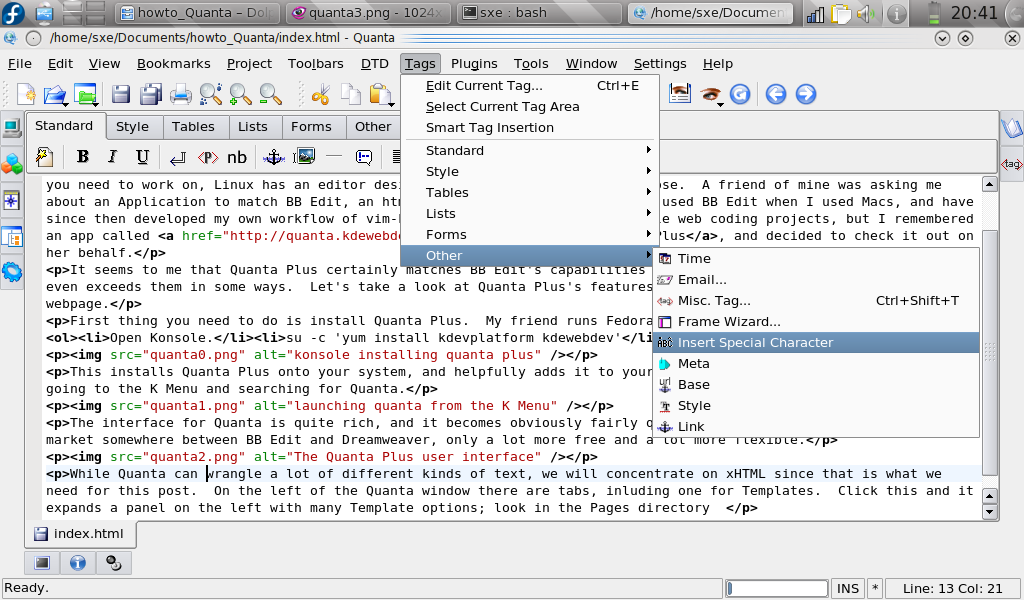Choose Frame Wizard from submenu
This screenshot has height=600, width=1024.
click(816, 322)
